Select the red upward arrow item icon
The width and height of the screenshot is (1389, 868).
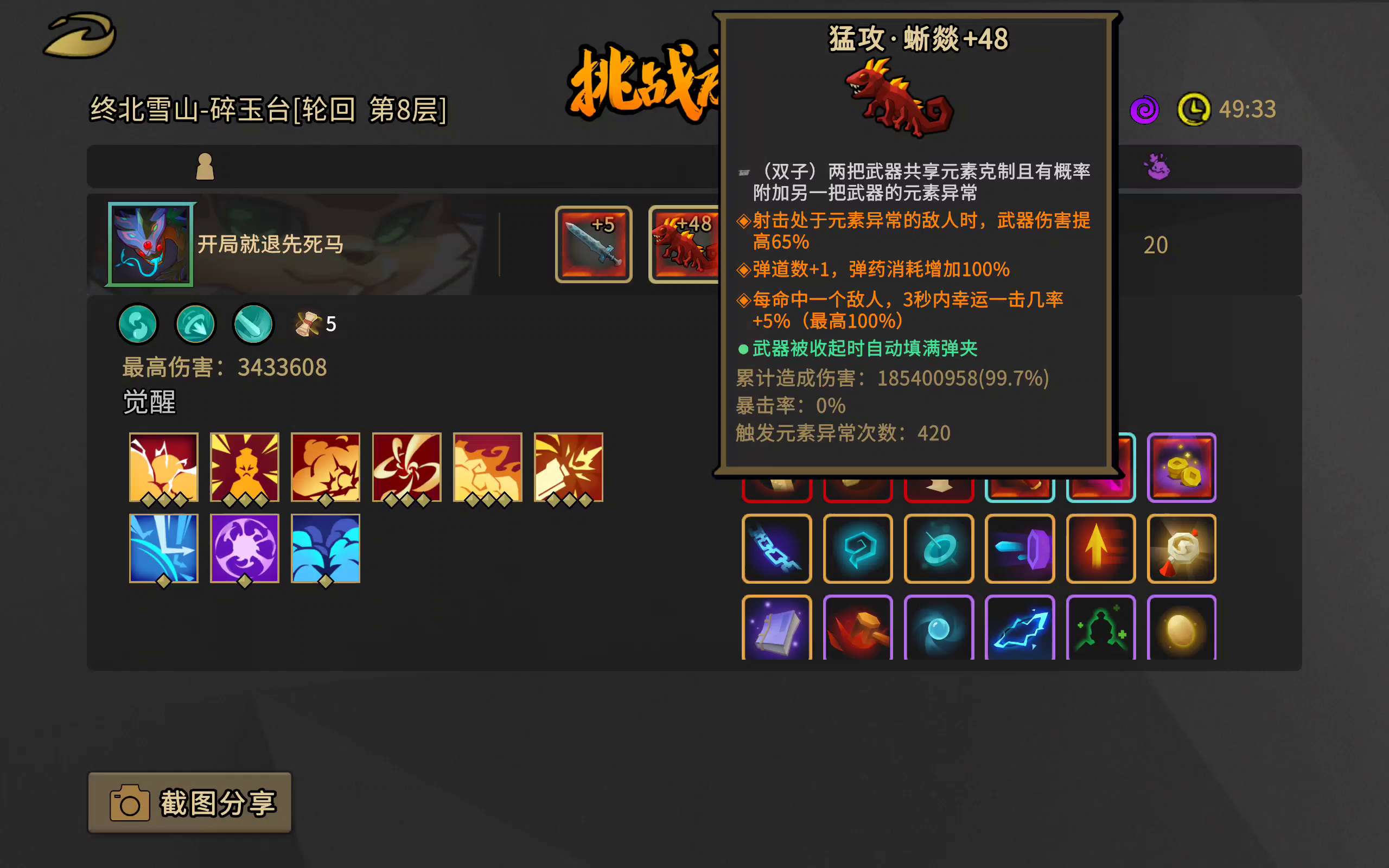coord(1100,548)
